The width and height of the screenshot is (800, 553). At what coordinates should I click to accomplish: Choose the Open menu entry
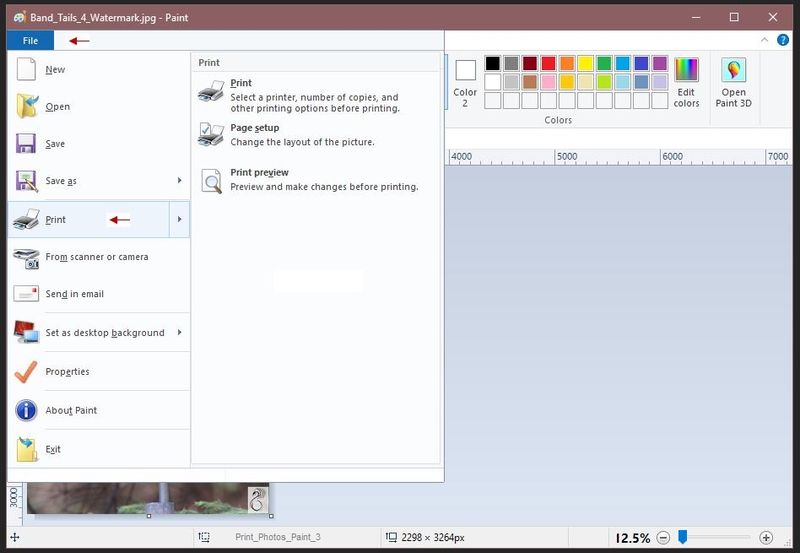click(99, 106)
